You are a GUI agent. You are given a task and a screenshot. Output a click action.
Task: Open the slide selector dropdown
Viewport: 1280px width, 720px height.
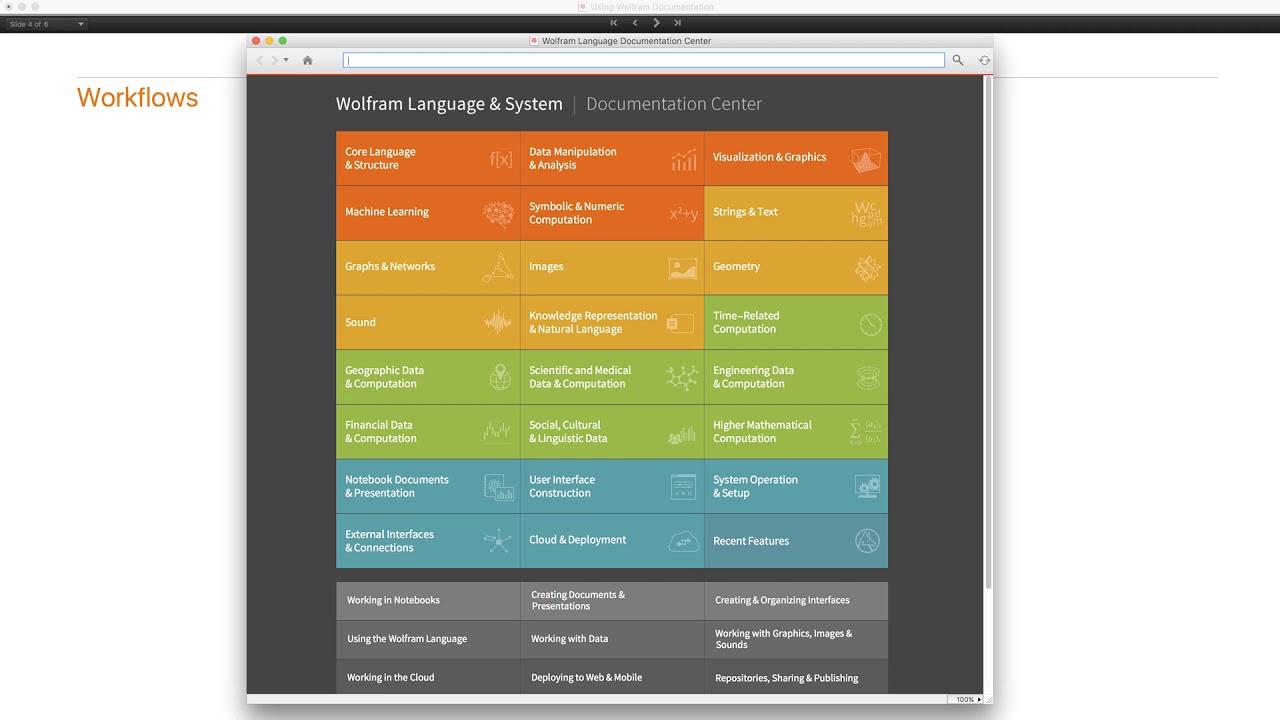(46, 24)
